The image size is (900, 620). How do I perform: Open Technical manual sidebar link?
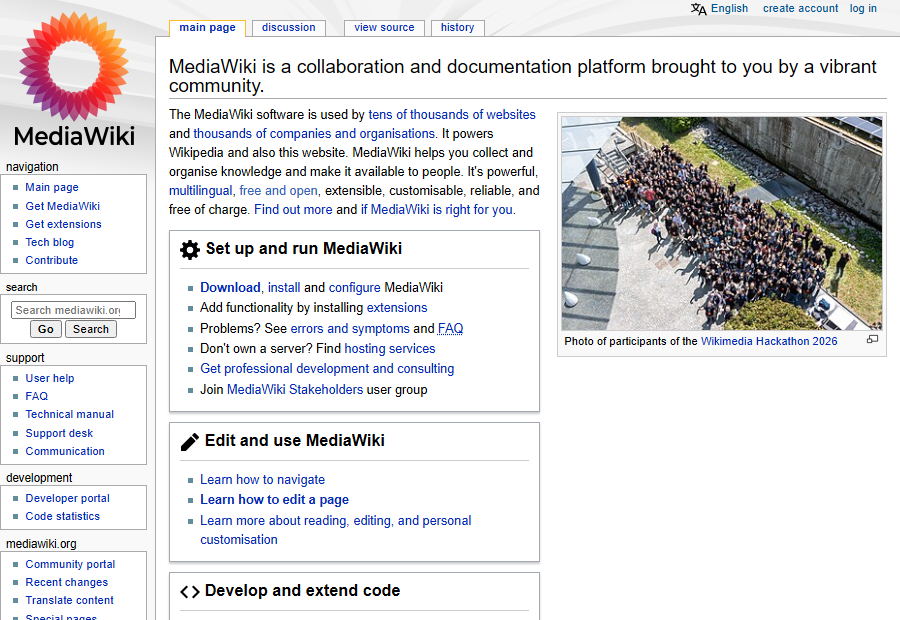coord(69,414)
